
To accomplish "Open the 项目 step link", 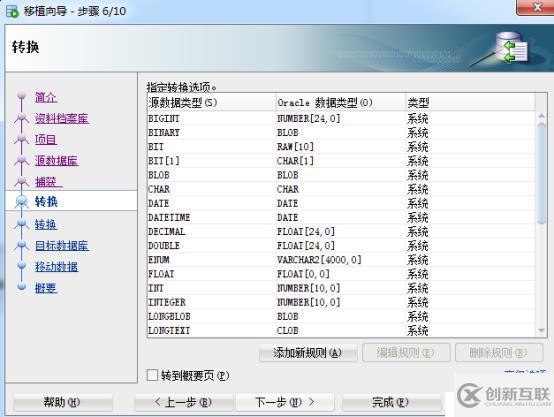I will pos(46,139).
